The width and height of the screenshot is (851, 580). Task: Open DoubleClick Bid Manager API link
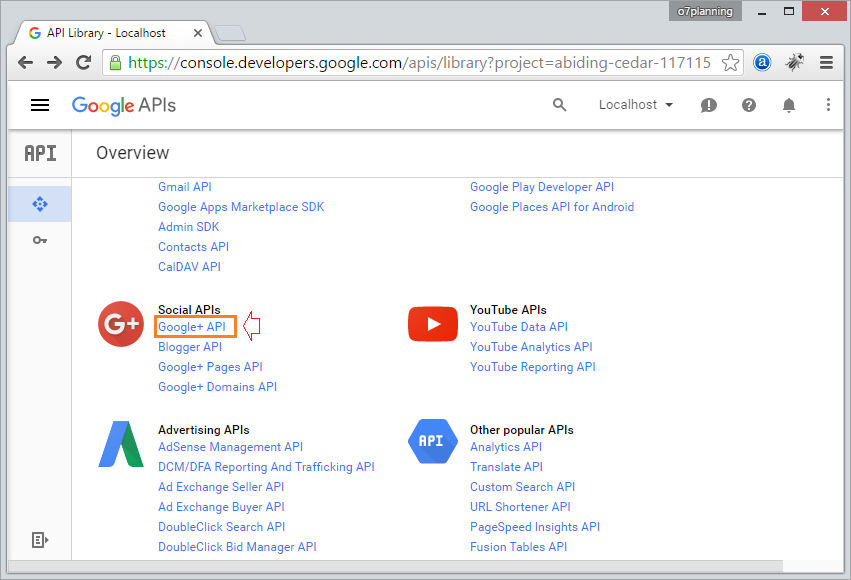237,547
